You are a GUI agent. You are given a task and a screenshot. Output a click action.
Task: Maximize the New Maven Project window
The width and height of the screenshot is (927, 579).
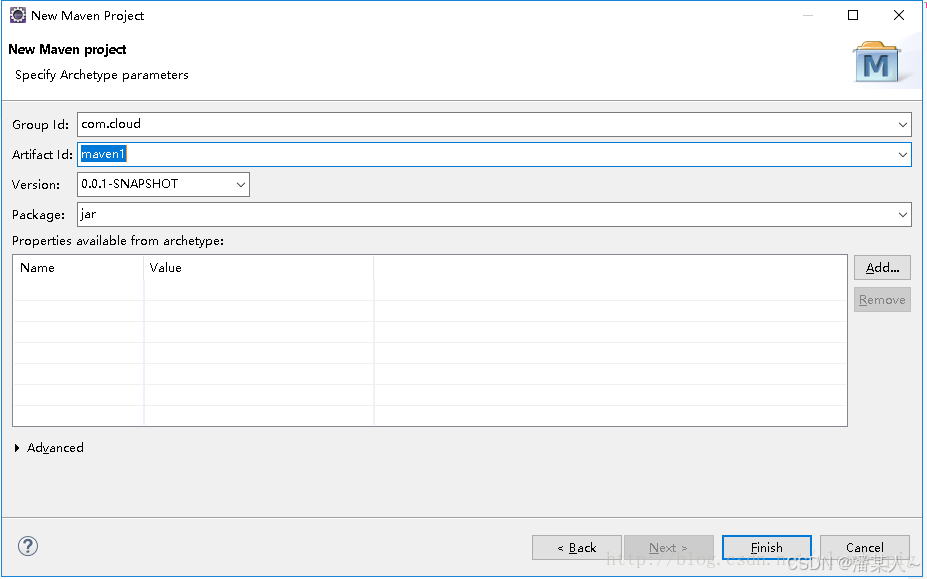pos(853,15)
